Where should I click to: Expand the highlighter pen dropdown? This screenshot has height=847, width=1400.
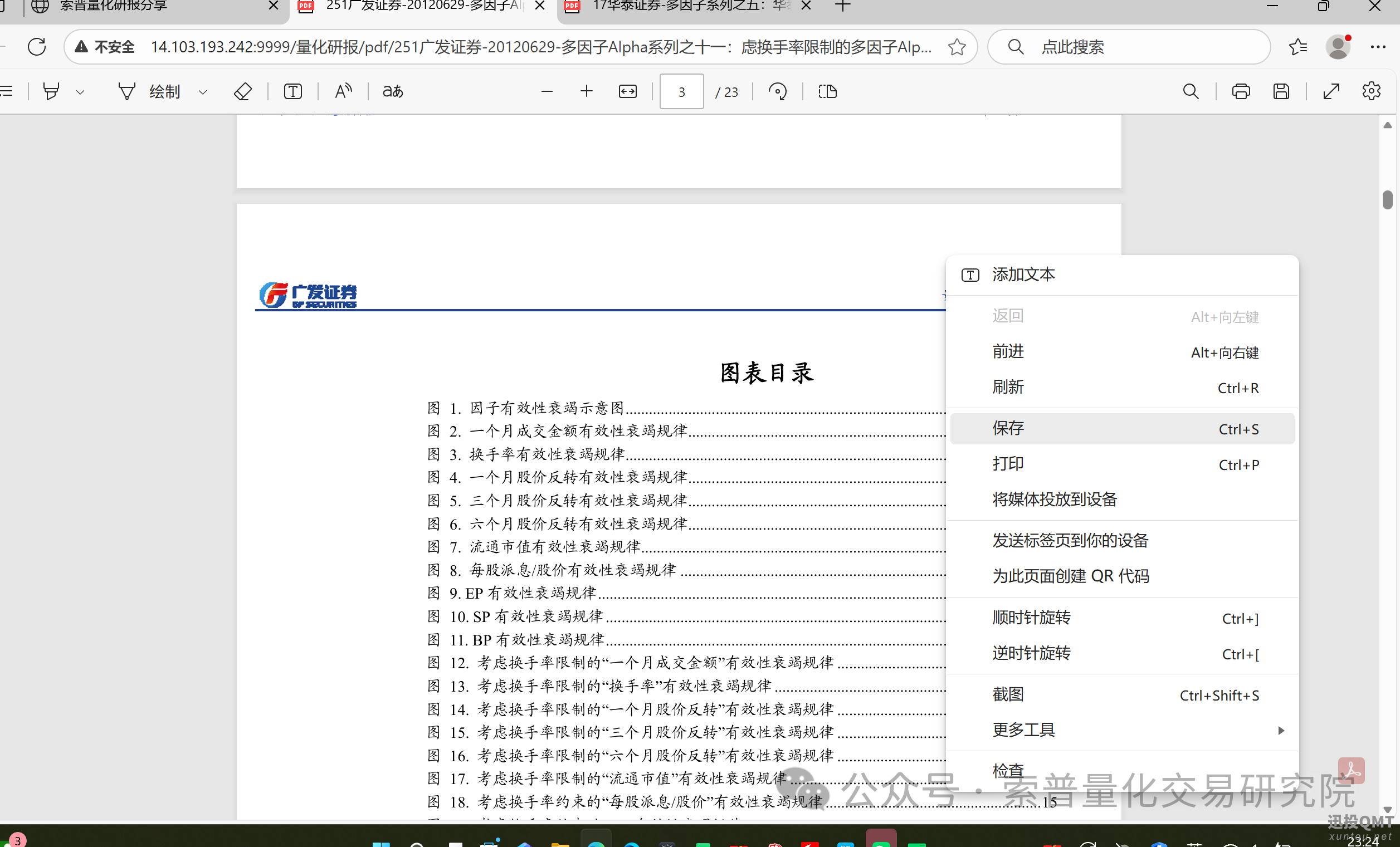click(80, 91)
